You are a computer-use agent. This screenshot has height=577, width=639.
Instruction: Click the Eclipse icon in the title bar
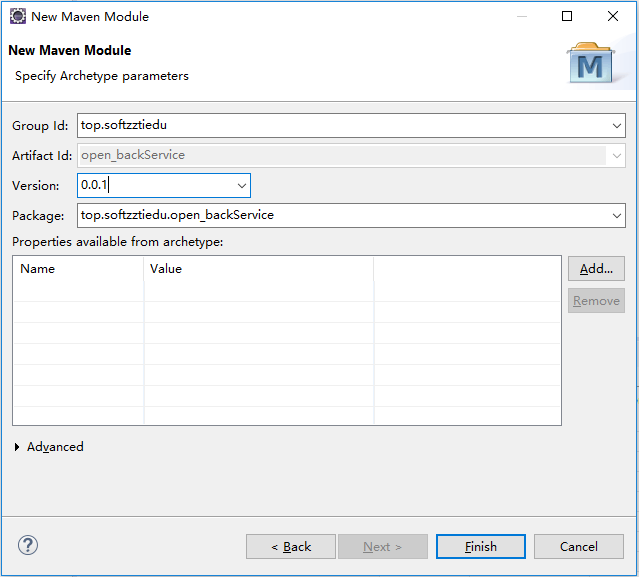pos(18,16)
